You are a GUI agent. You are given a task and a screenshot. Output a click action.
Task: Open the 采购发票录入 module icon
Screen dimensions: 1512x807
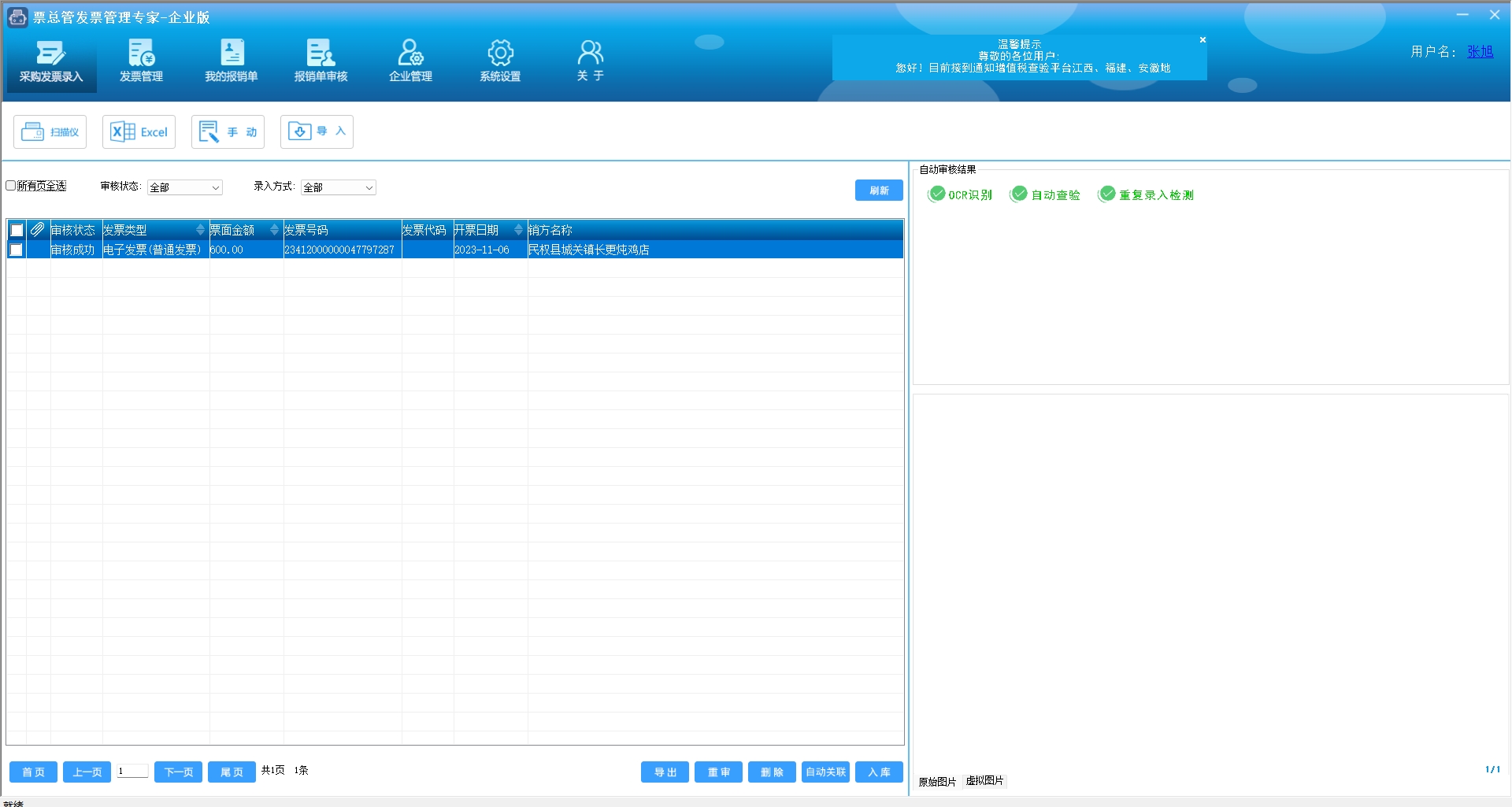click(x=50, y=61)
